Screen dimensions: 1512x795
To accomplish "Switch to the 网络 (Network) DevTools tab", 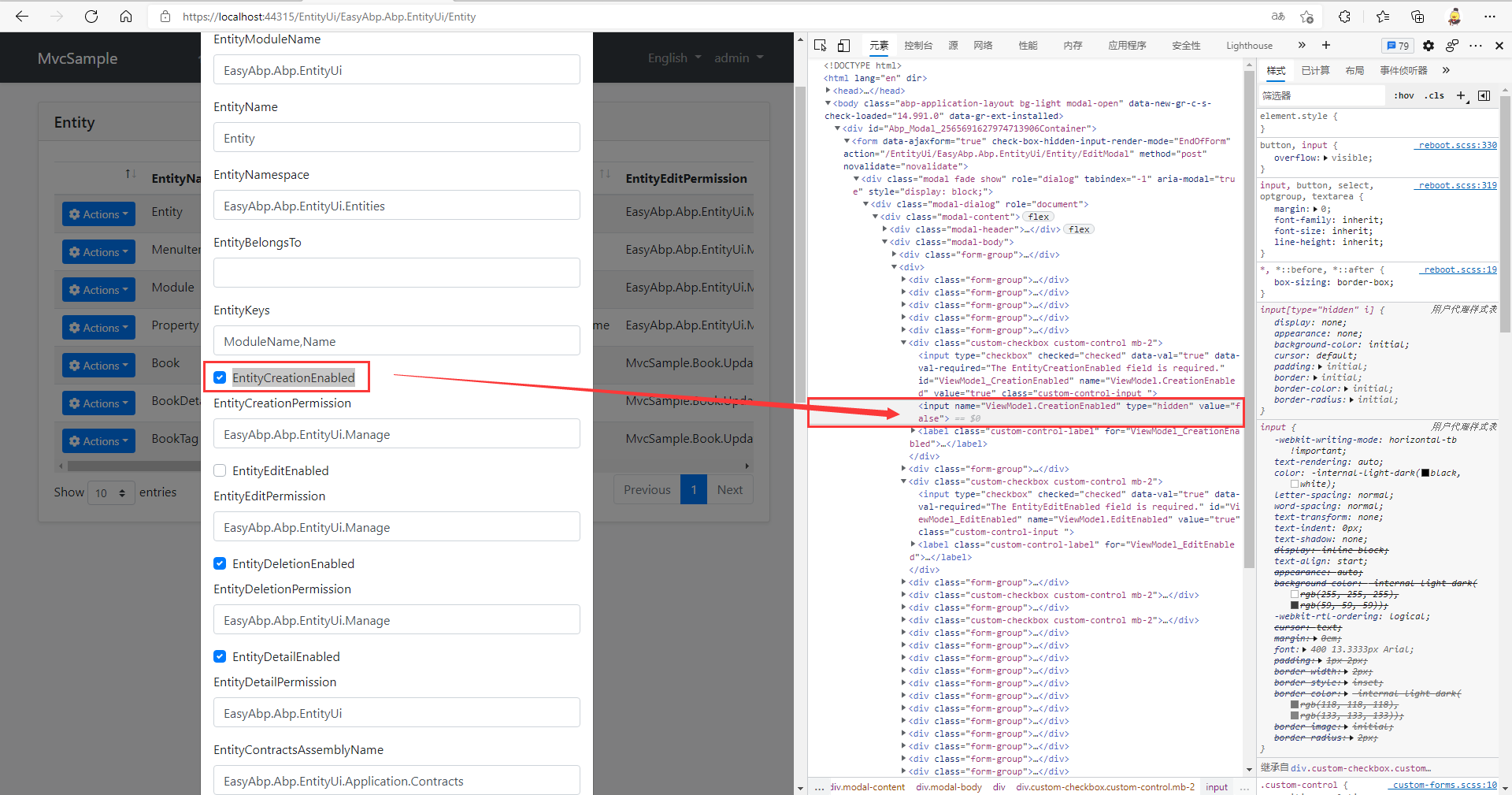I will point(982,46).
